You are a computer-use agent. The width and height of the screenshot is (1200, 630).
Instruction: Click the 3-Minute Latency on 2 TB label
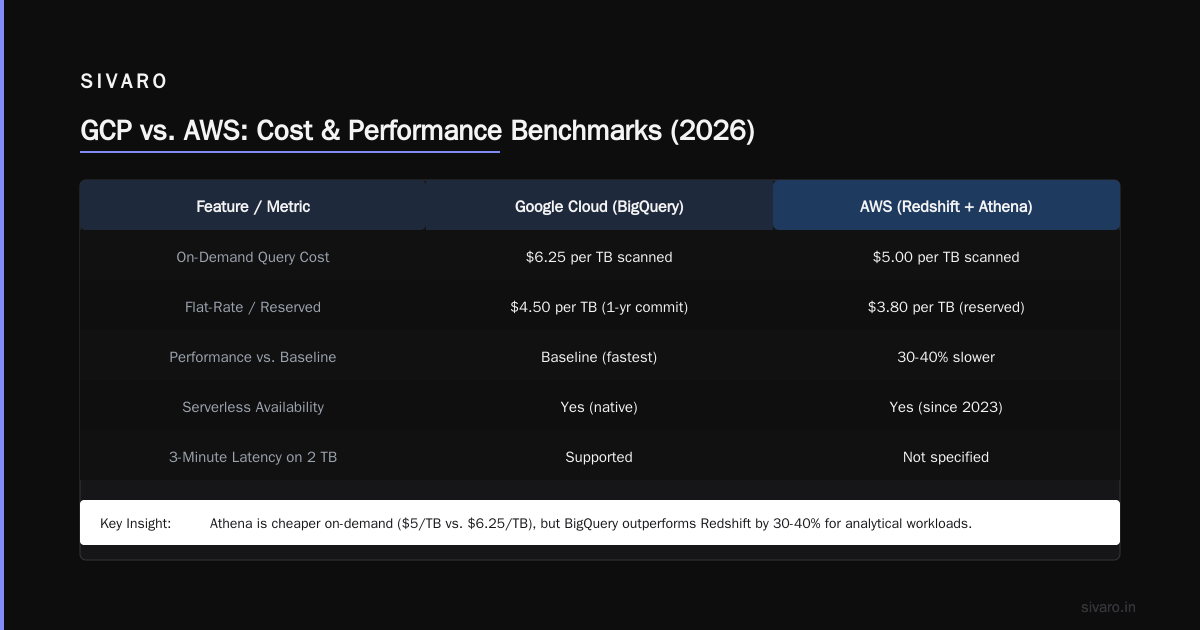pyautogui.click(x=253, y=457)
